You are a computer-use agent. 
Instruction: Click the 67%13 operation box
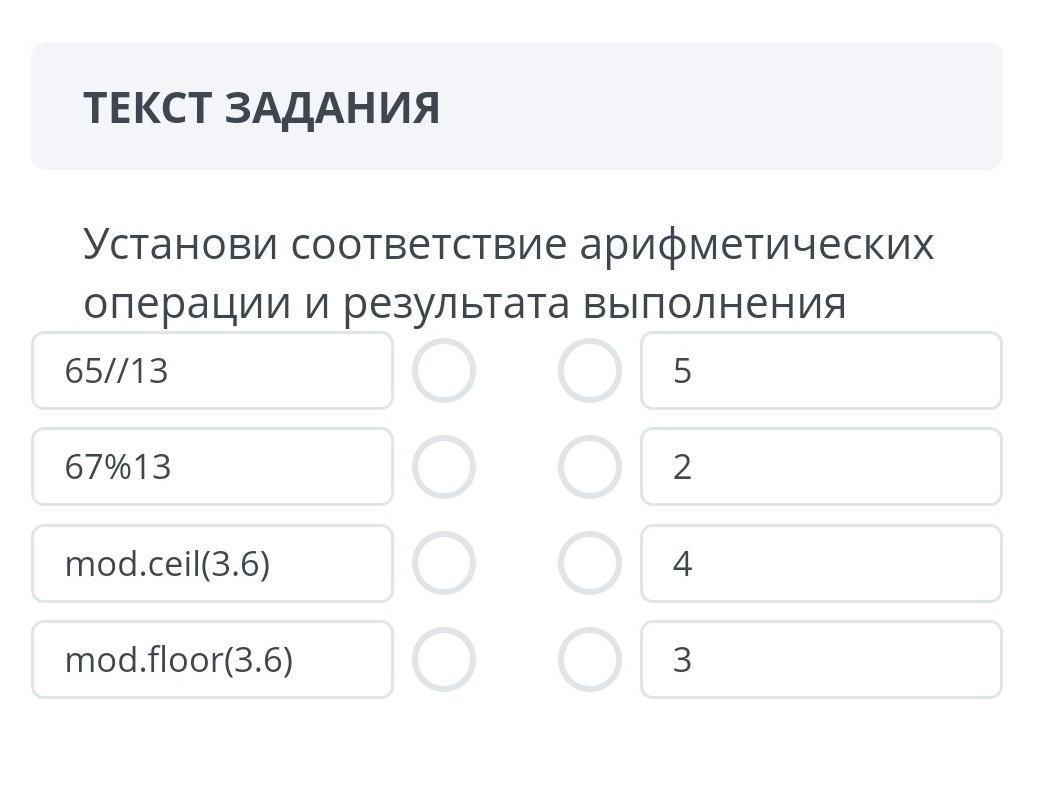pyautogui.click(x=212, y=467)
